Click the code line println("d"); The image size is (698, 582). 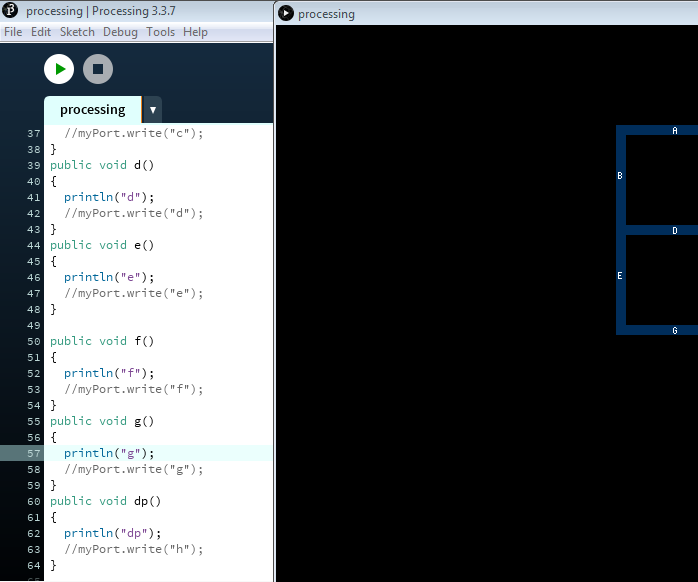[109, 197]
